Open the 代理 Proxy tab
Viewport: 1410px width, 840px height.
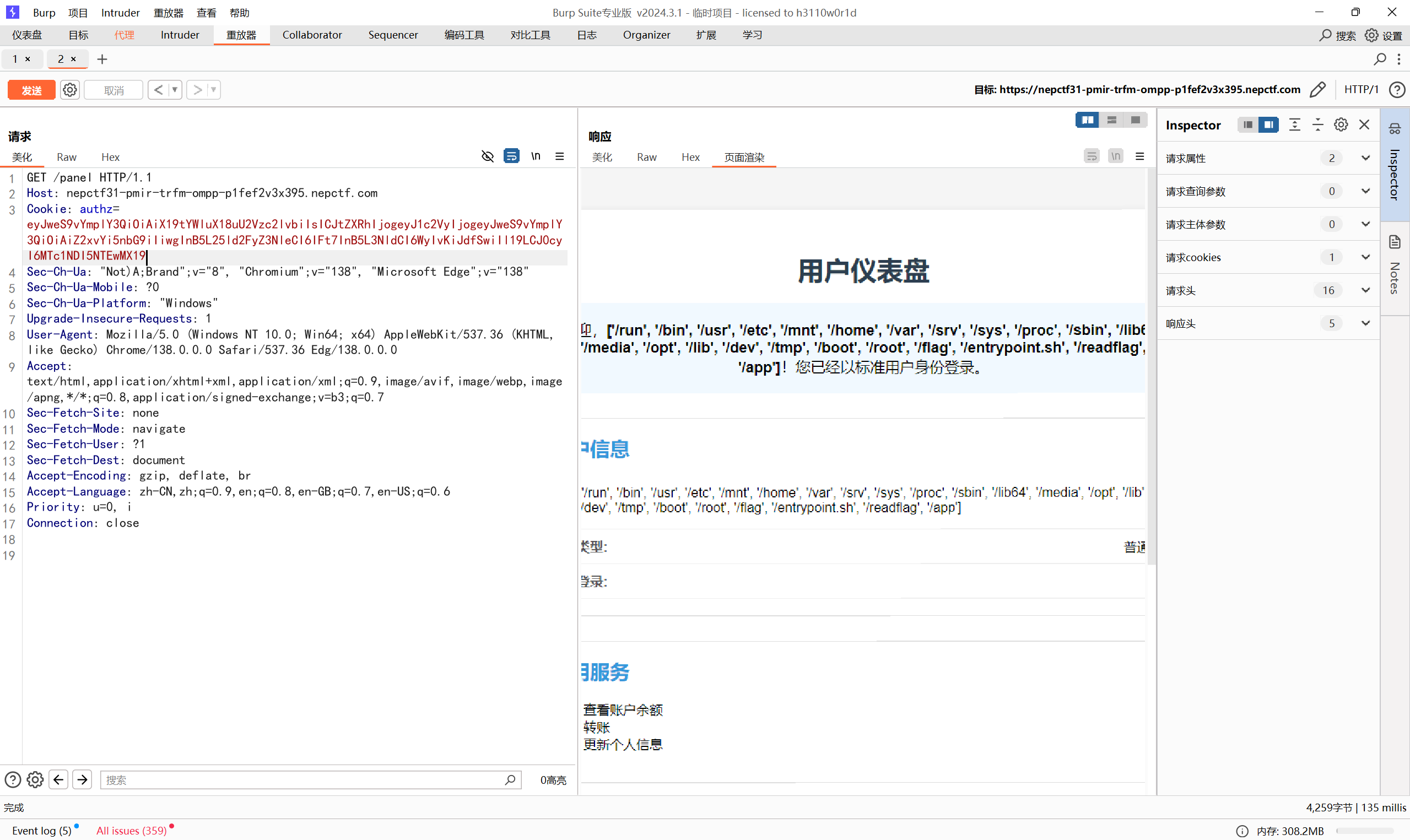click(124, 35)
